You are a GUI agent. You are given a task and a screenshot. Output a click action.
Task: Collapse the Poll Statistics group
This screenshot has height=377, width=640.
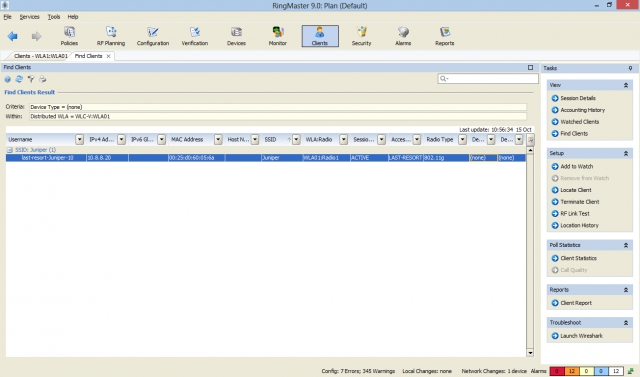click(x=625, y=245)
